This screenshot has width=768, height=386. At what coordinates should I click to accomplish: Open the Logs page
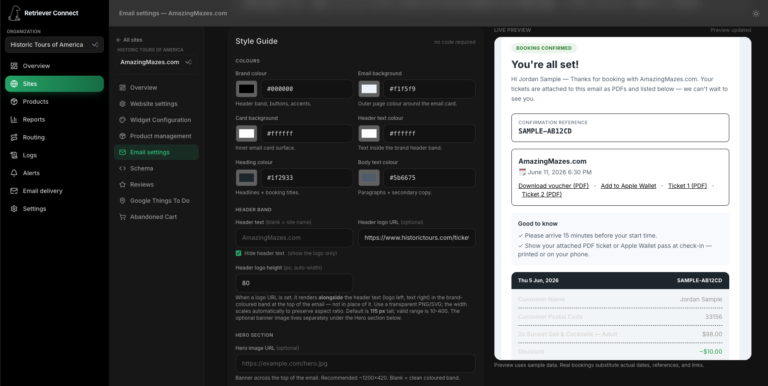point(54,155)
